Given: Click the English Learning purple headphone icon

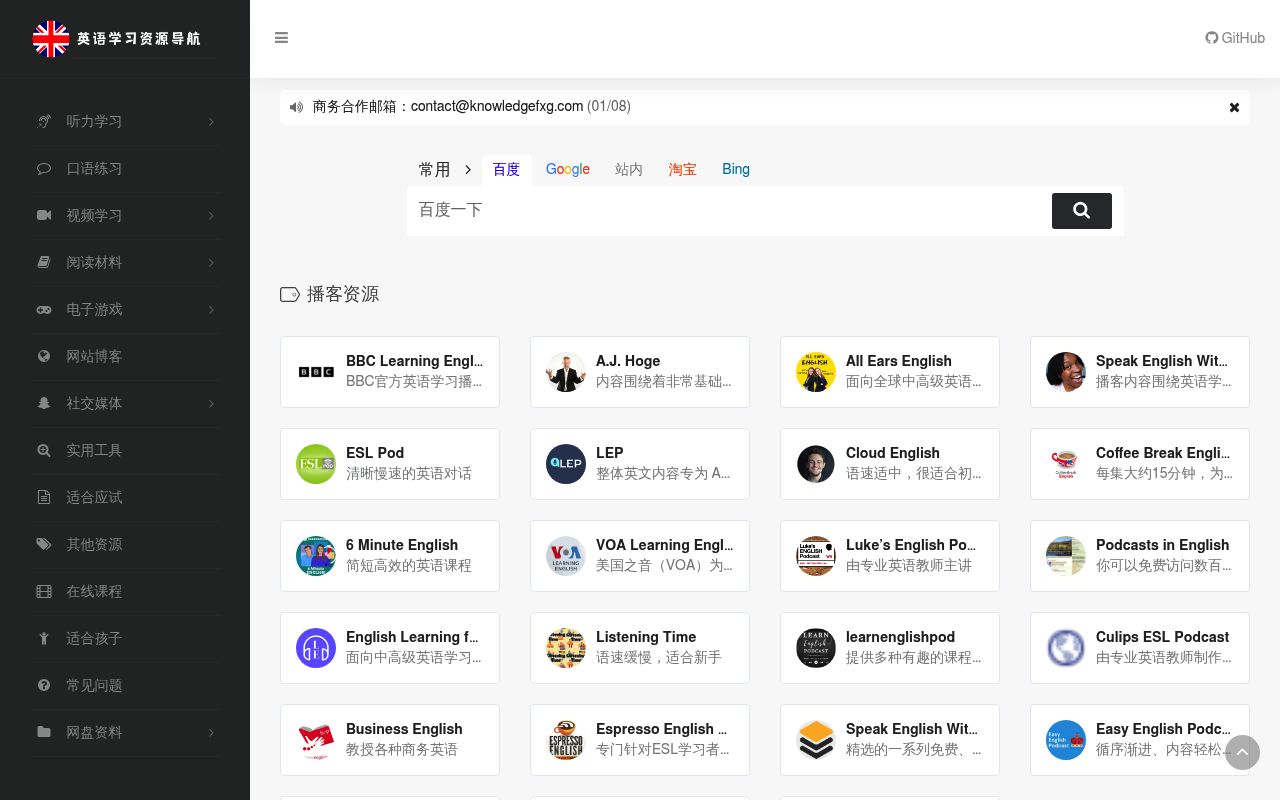Looking at the screenshot, I should point(316,648).
